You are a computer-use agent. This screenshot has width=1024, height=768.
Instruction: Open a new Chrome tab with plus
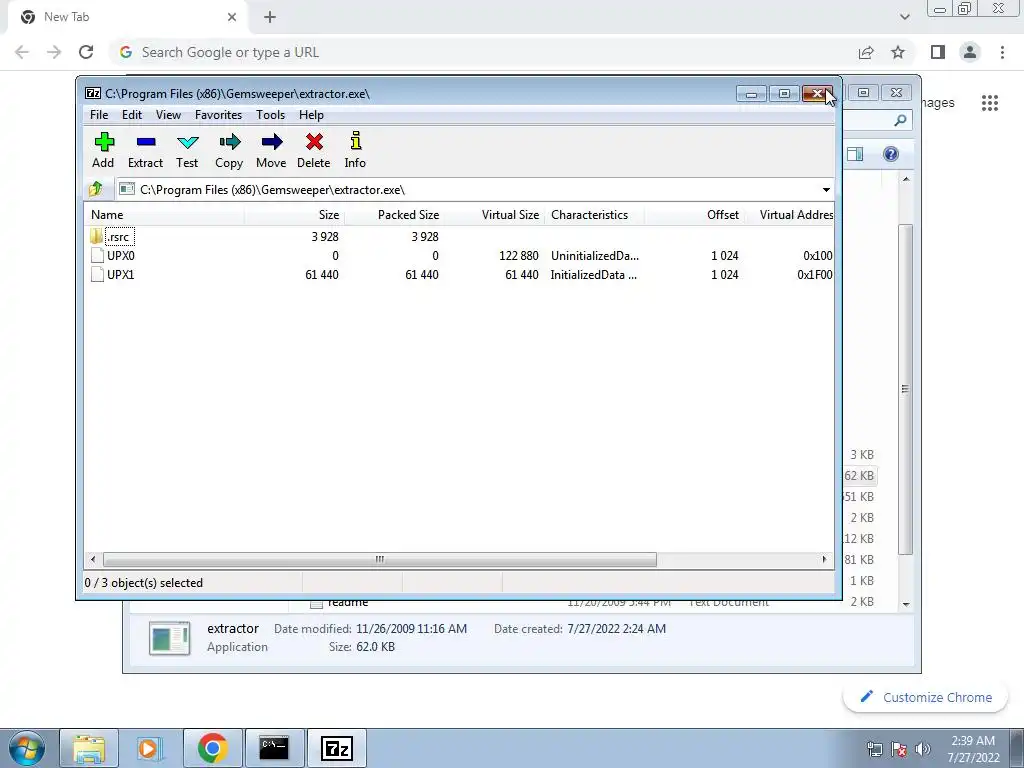tap(270, 17)
